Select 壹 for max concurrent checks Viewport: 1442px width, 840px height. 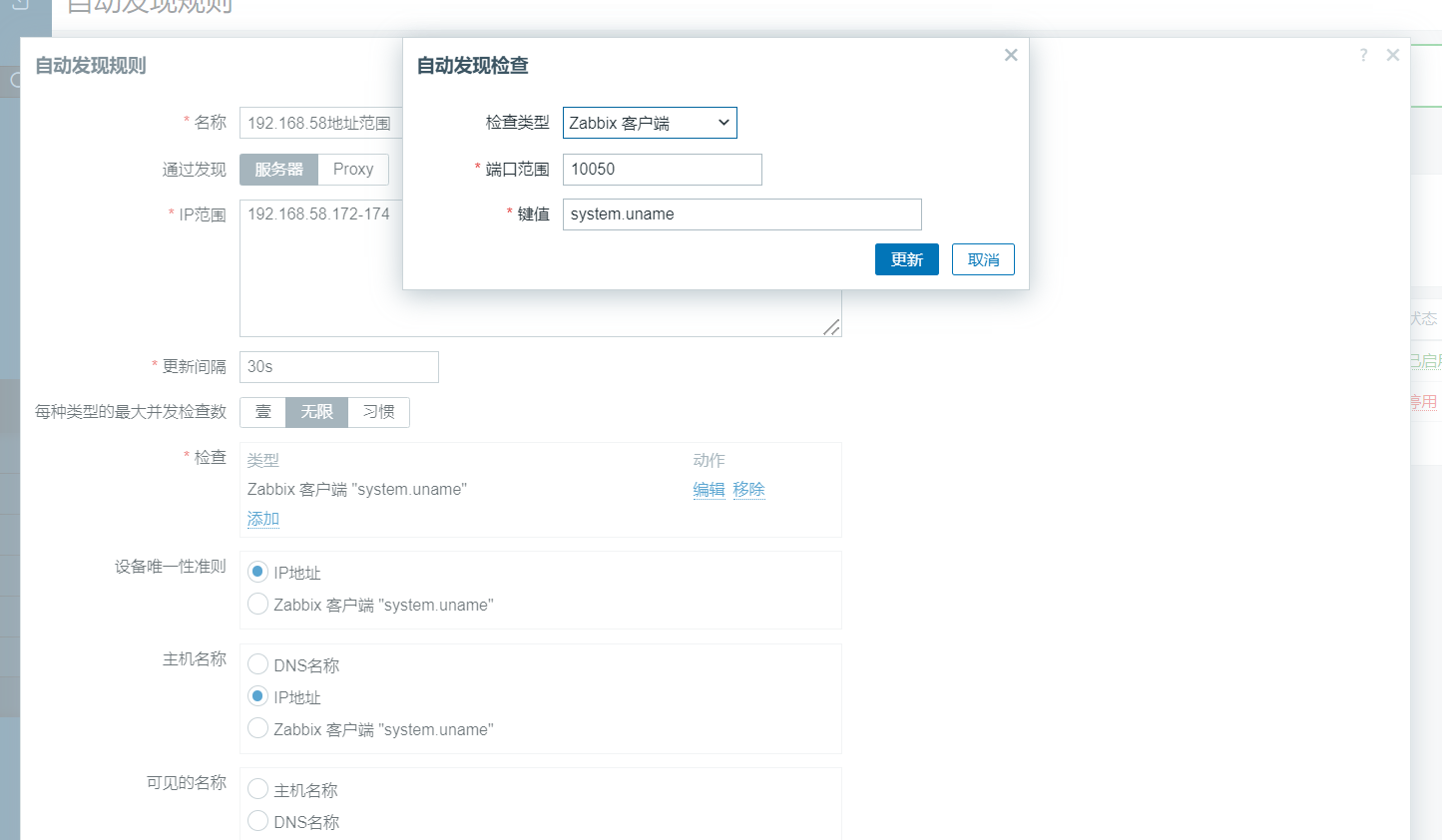pyautogui.click(x=263, y=412)
